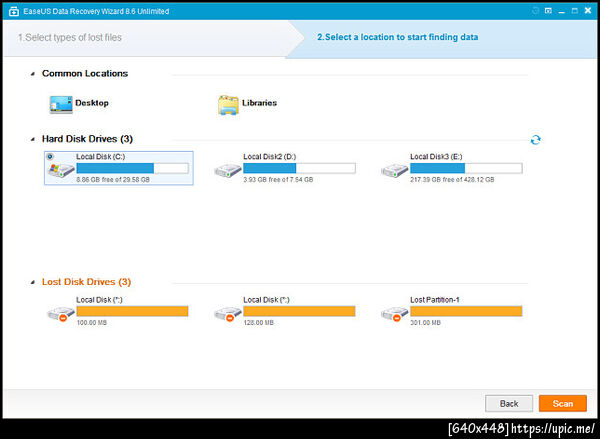
Task: Click the 'Hard Disk Drives (3)' heading
Action: 87,139
